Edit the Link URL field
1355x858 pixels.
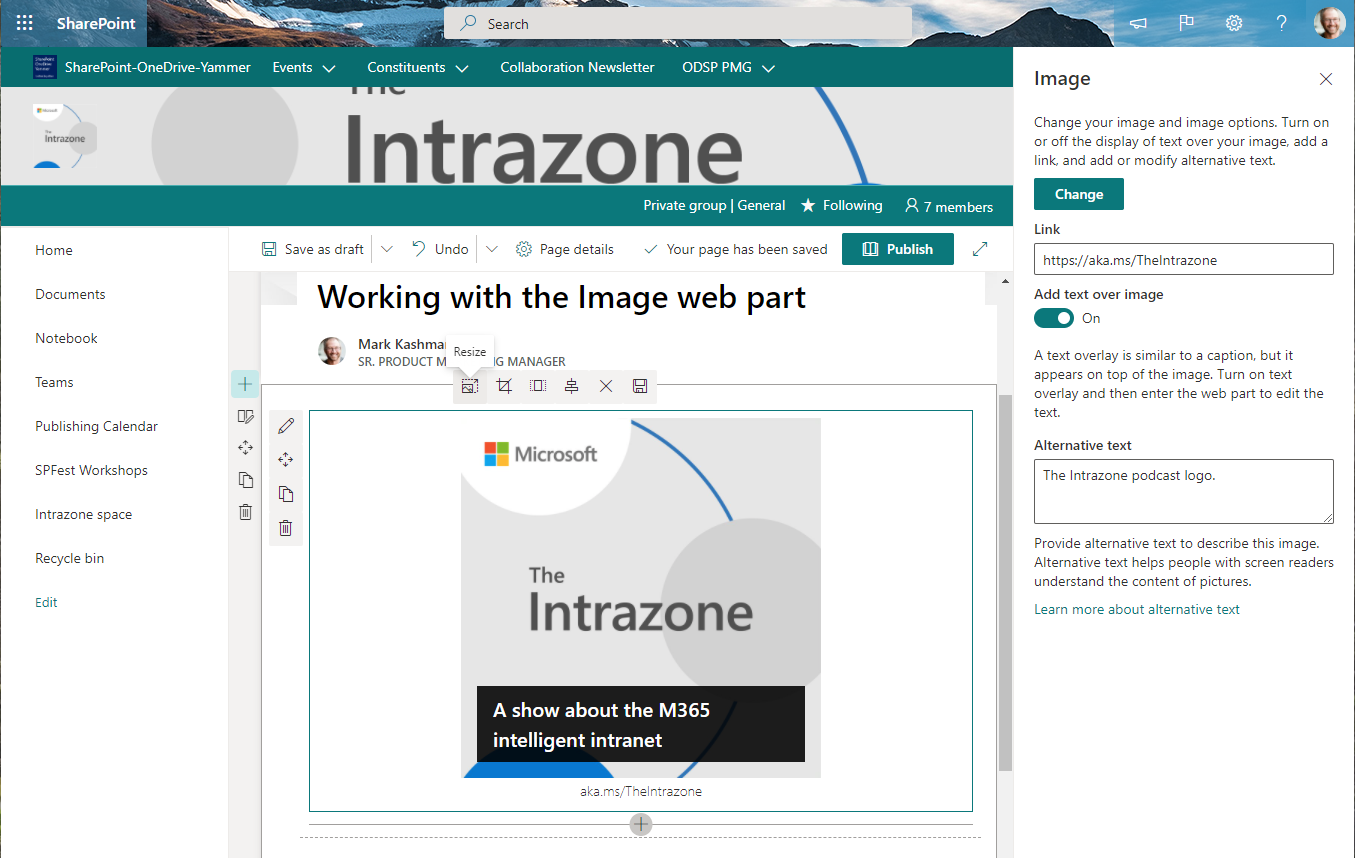1184,259
